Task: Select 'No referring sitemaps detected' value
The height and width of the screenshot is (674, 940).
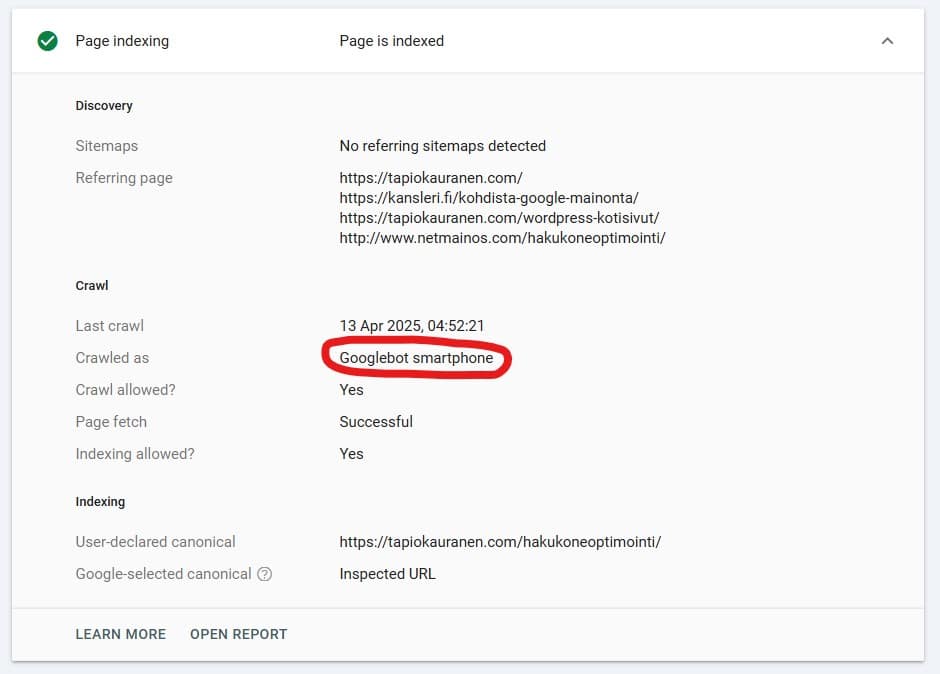Action: click(x=442, y=146)
